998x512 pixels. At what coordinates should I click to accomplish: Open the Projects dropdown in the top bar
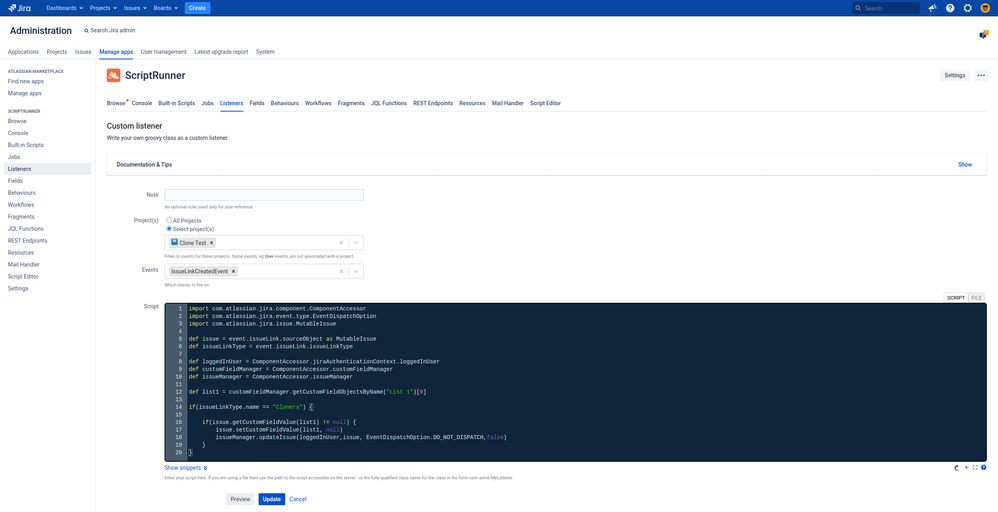103,8
